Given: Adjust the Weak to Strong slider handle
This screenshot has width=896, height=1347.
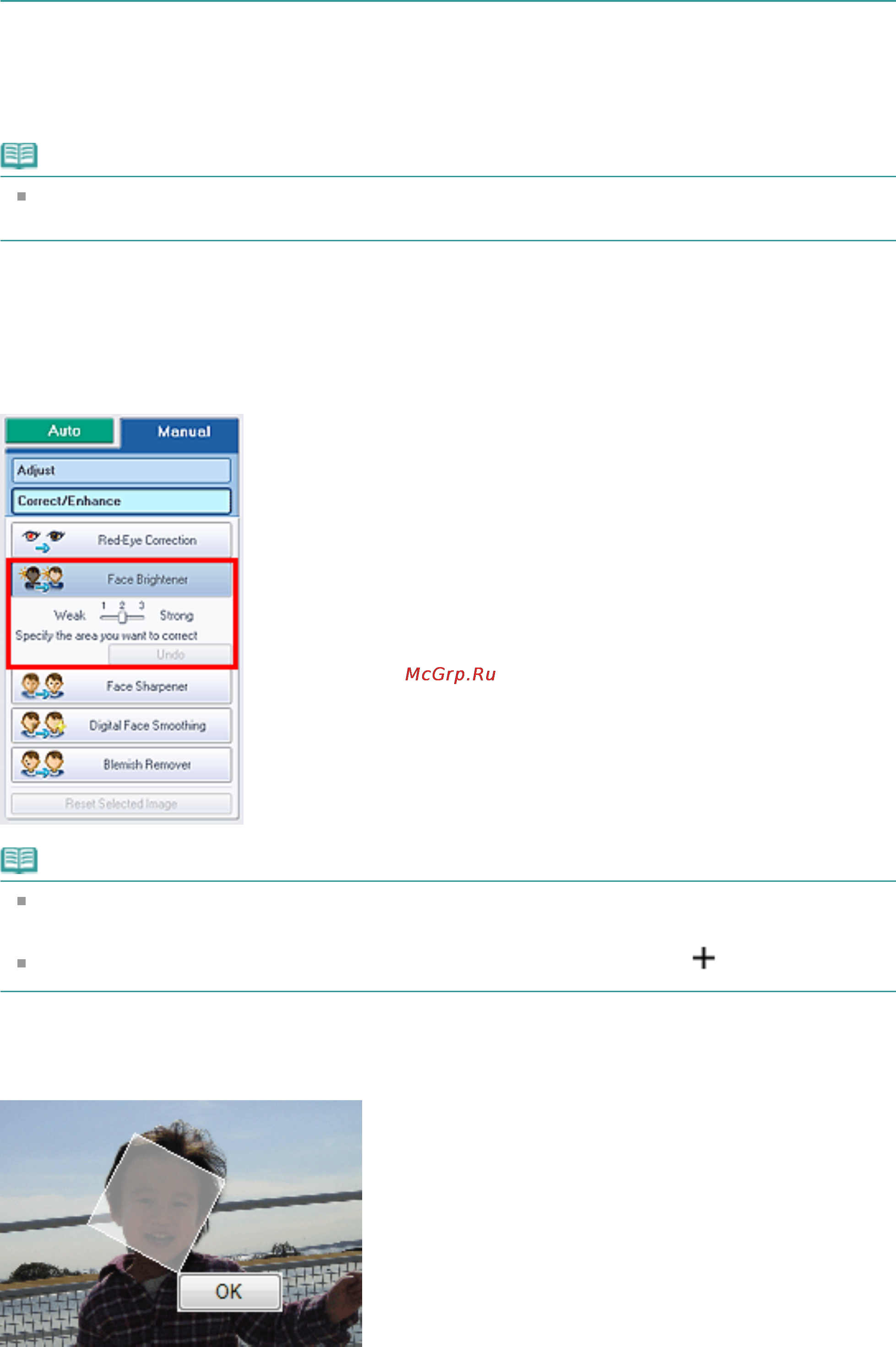Looking at the screenshot, I should [x=122, y=617].
